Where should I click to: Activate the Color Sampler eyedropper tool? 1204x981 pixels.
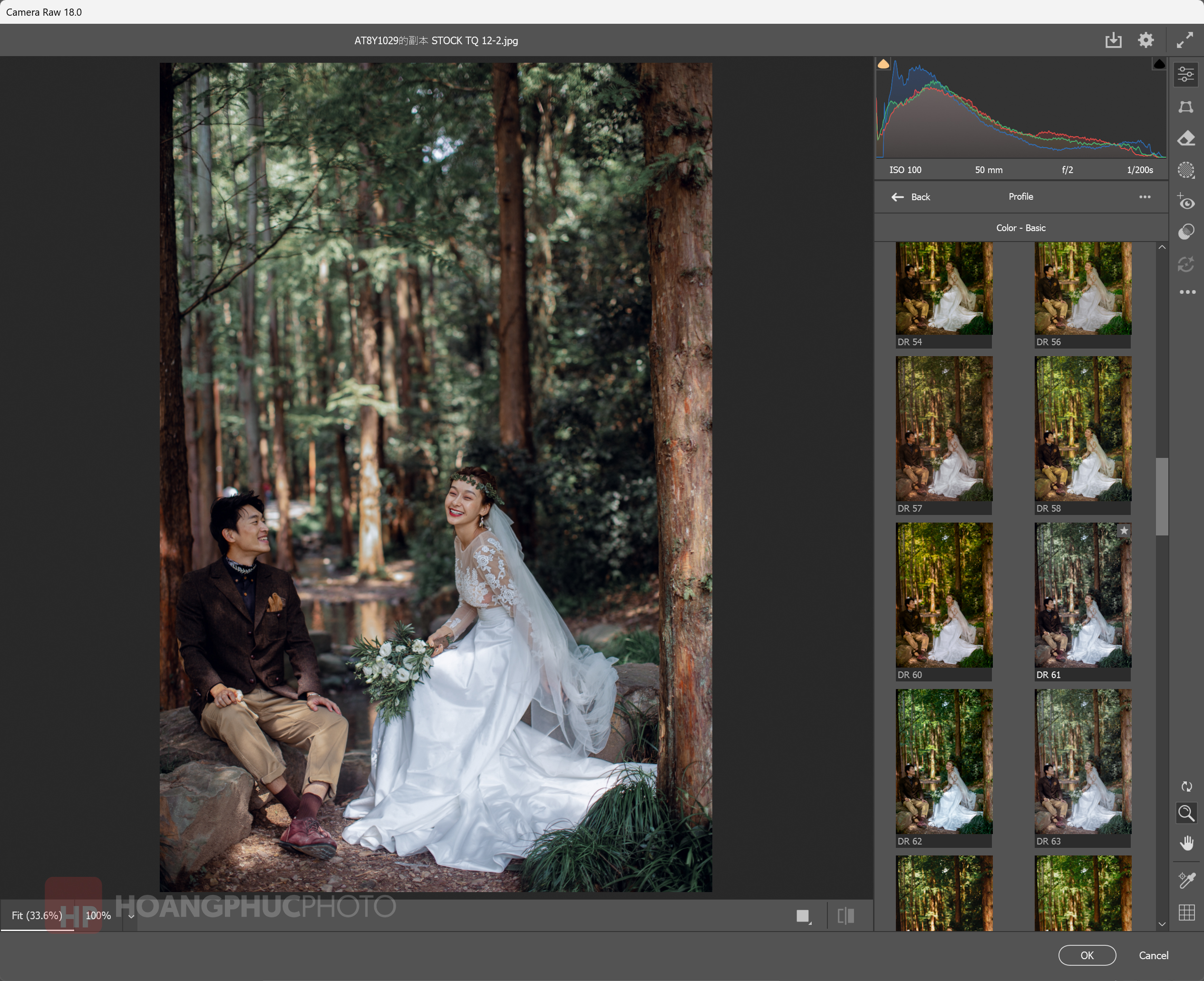(x=1186, y=880)
